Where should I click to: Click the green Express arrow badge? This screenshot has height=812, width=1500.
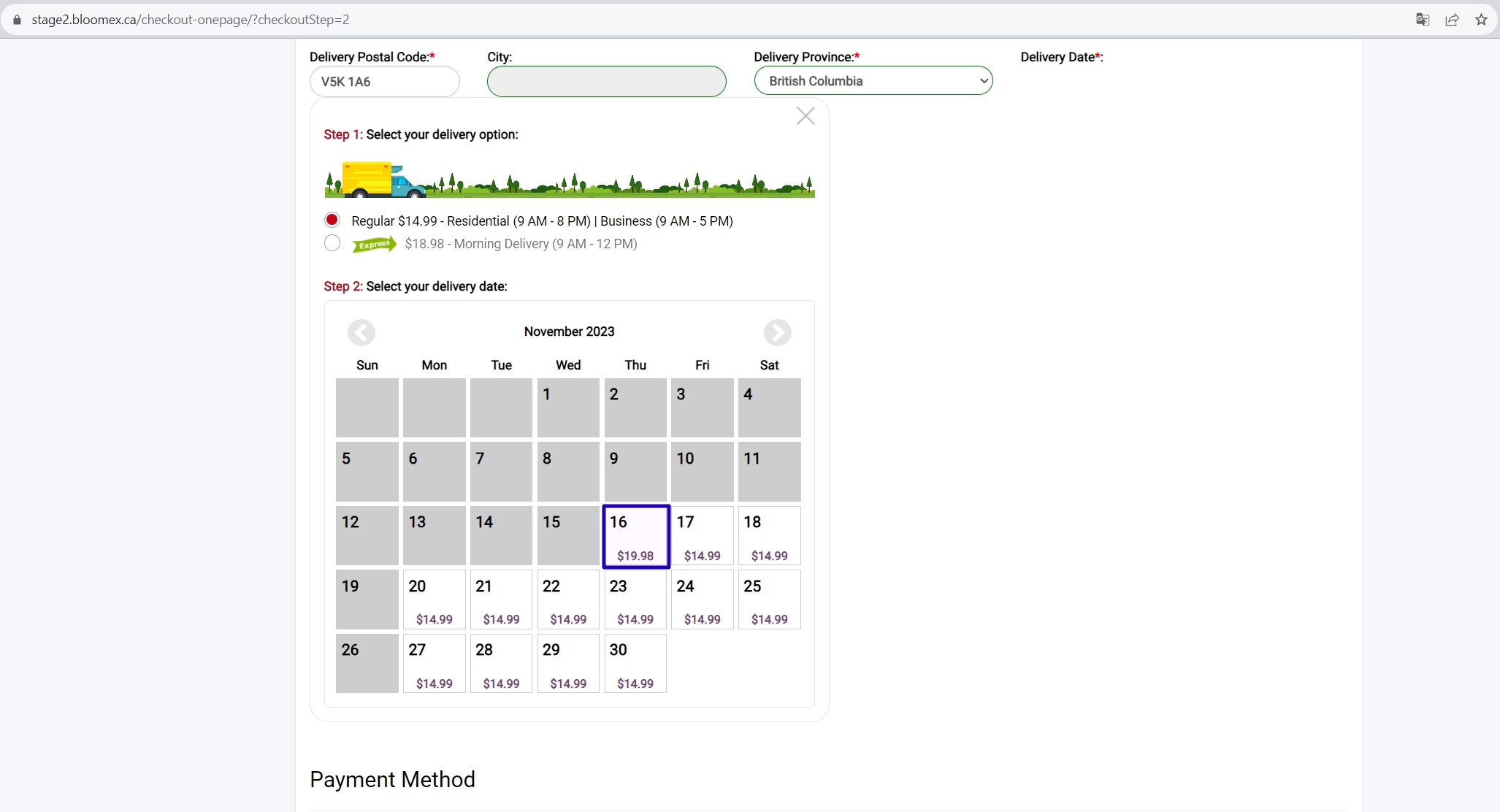point(374,244)
